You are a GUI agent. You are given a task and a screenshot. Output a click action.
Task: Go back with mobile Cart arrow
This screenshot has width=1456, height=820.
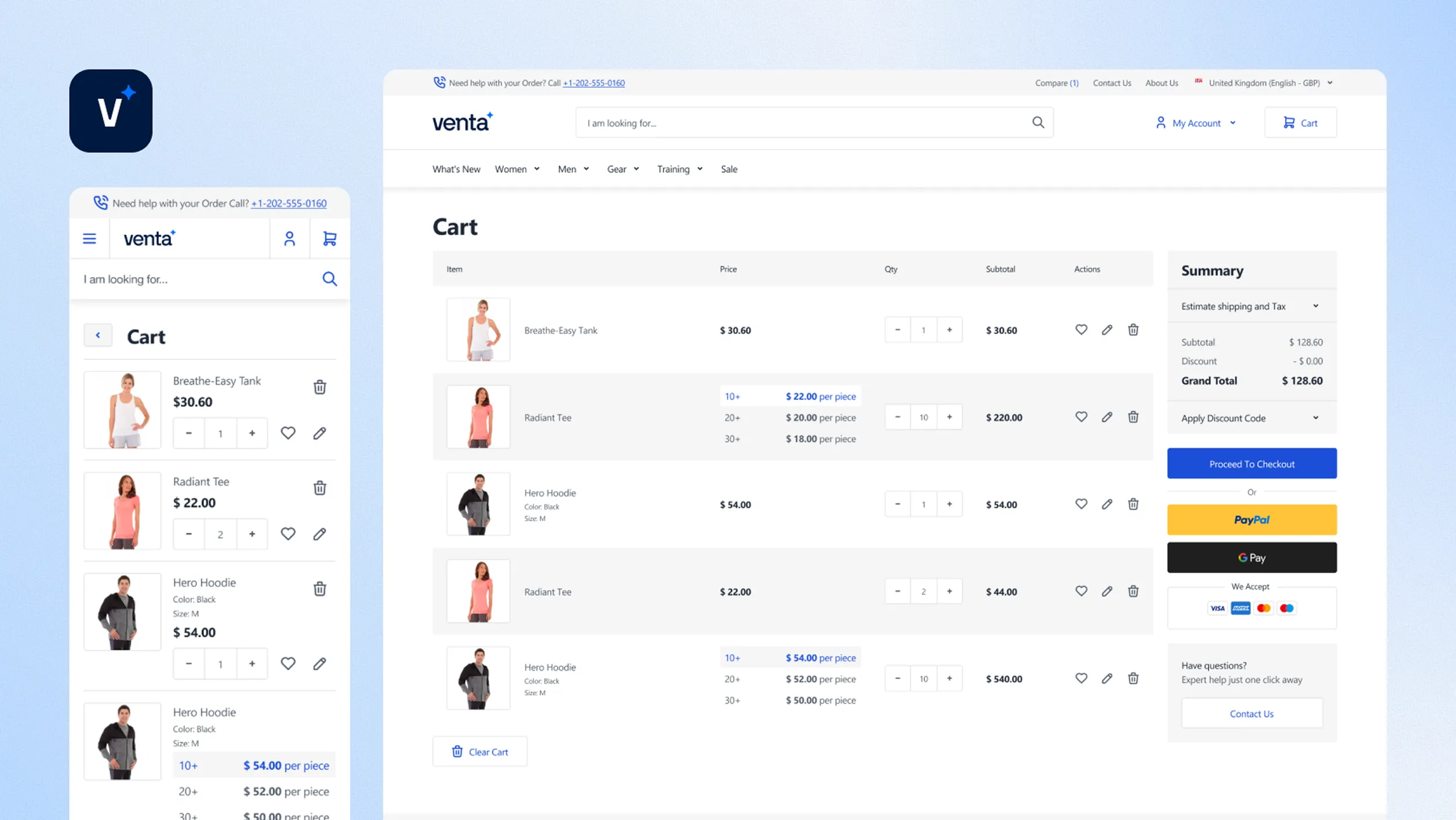point(98,335)
